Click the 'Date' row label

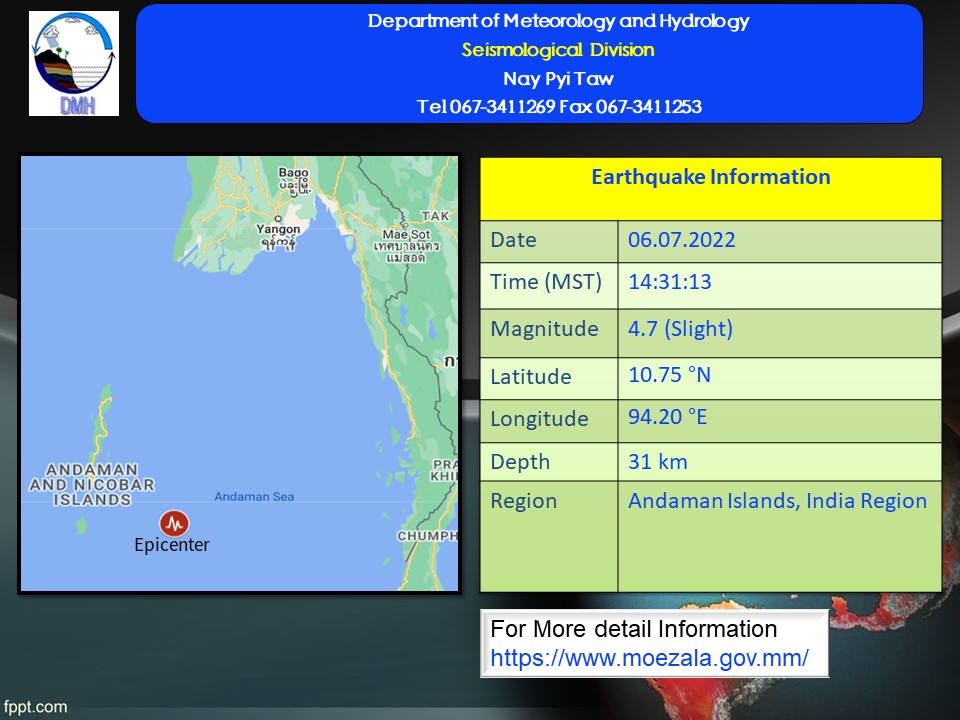513,240
